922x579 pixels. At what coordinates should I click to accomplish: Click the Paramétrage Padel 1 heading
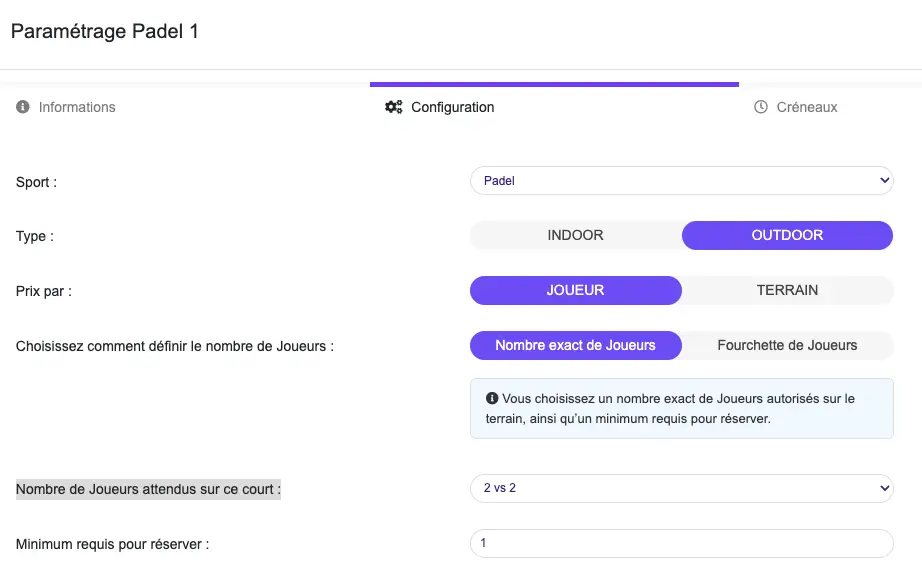click(x=105, y=32)
